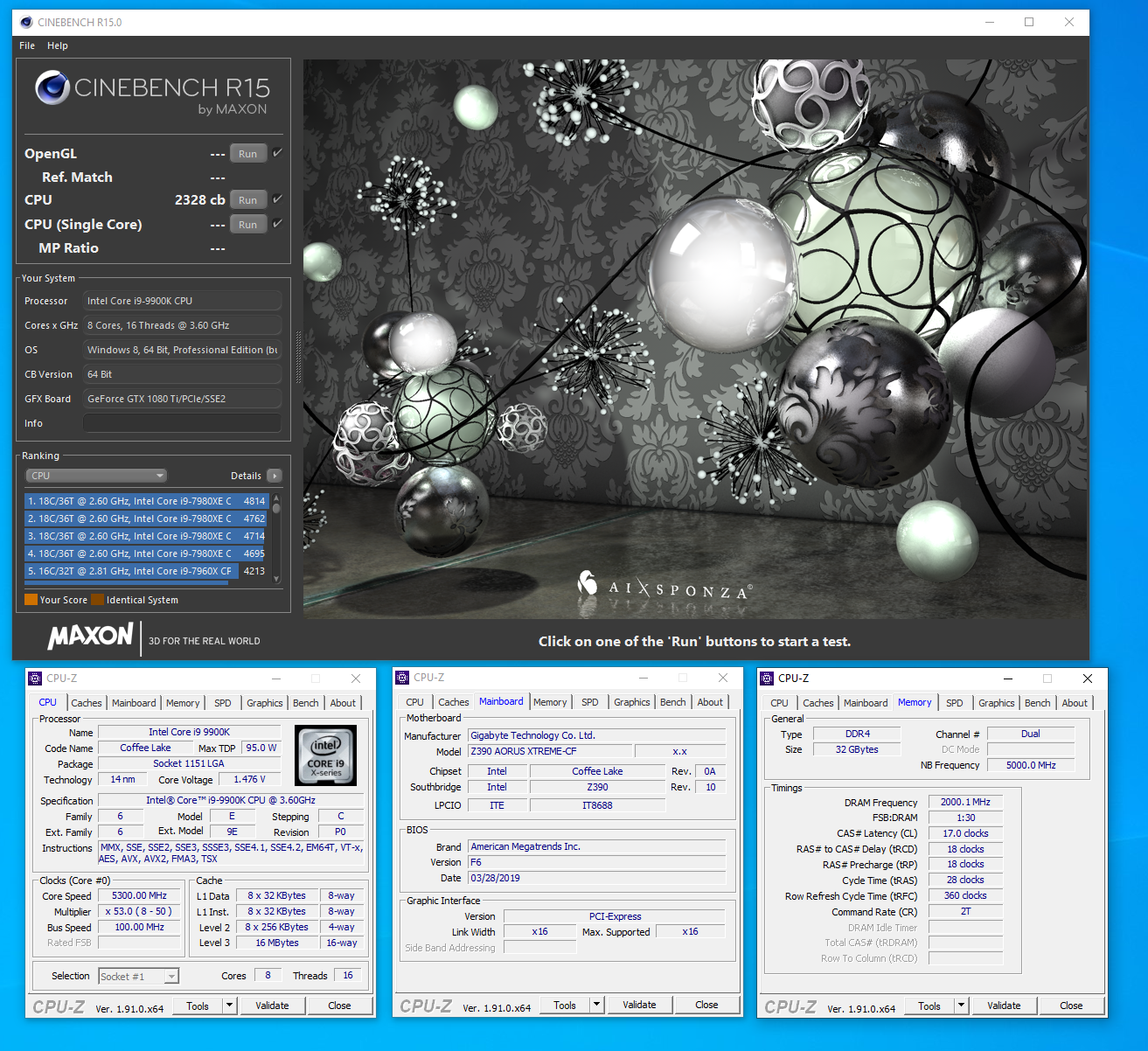Click the right CPU-Z window title icon
Viewport: 1148px width, 1051px height.
(767, 678)
